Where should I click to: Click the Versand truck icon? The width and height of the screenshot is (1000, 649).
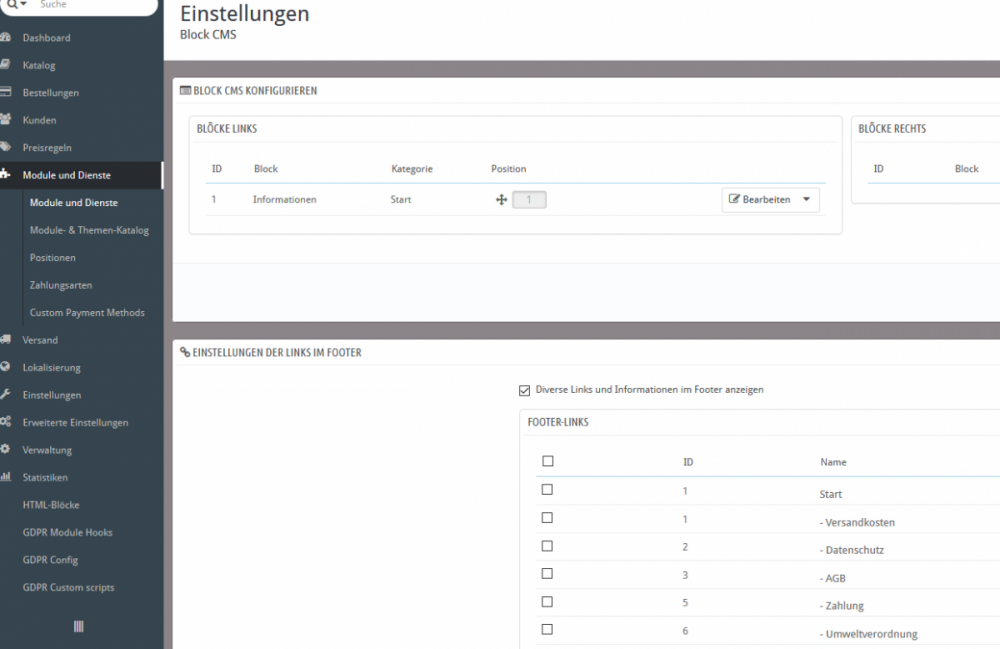click(5, 340)
